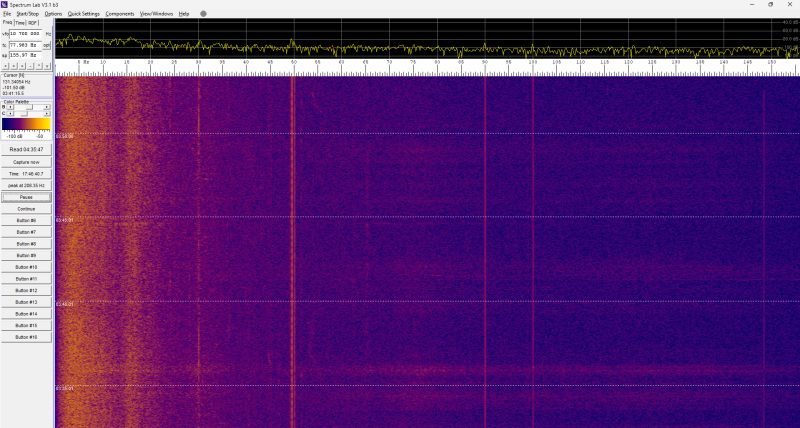
Task: Switch to the Time tab
Action: (20, 23)
